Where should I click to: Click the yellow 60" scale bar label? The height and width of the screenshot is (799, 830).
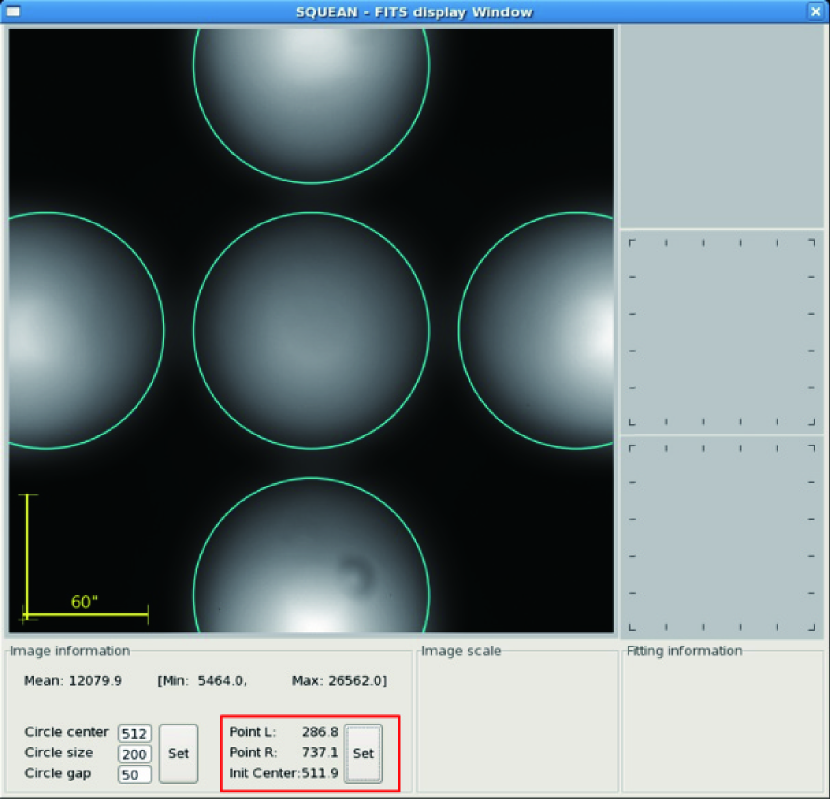pyautogui.click(x=84, y=602)
